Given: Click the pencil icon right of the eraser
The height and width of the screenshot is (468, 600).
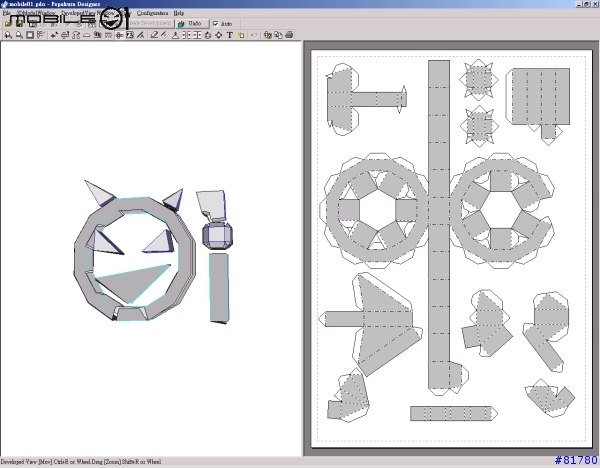Looking at the screenshot, I should pos(165,35).
